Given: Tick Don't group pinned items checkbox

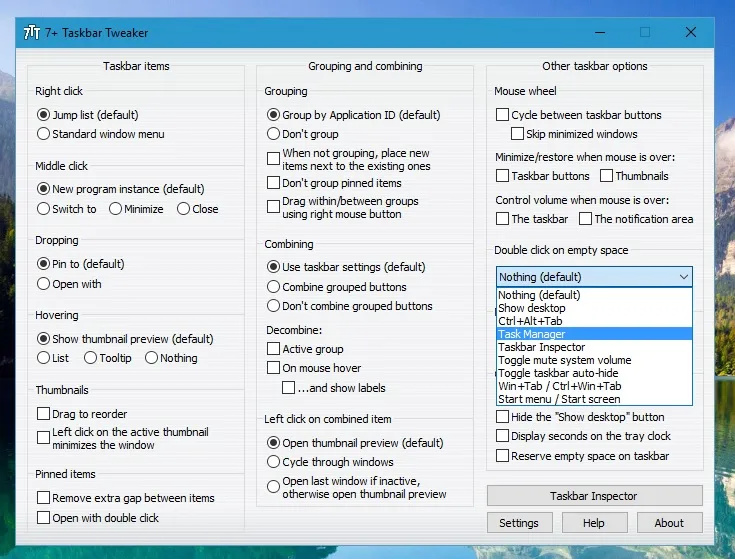Looking at the screenshot, I should pos(274,183).
